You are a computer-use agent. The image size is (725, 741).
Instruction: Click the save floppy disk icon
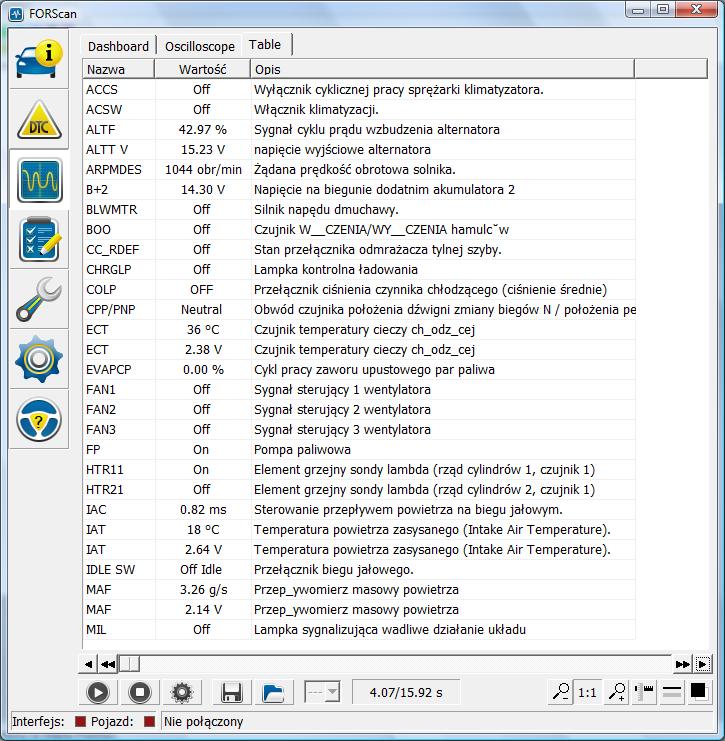click(x=232, y=692)
